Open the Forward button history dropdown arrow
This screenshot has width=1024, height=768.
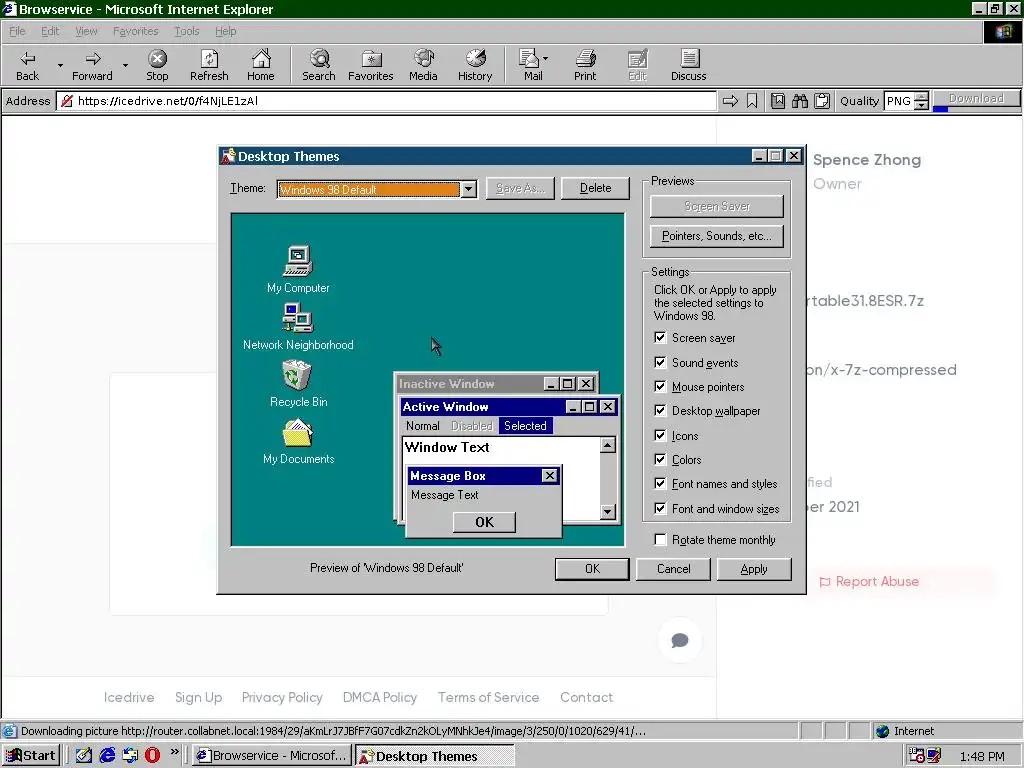pos(125,65)
